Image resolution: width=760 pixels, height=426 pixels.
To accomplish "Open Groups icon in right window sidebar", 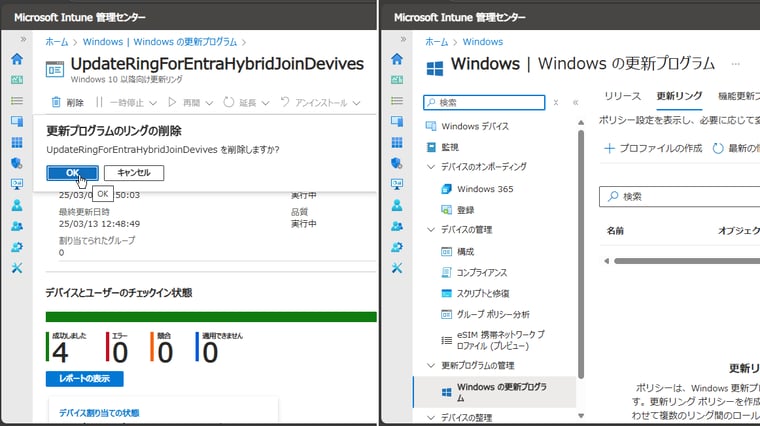I will click(x=397, y=226).
